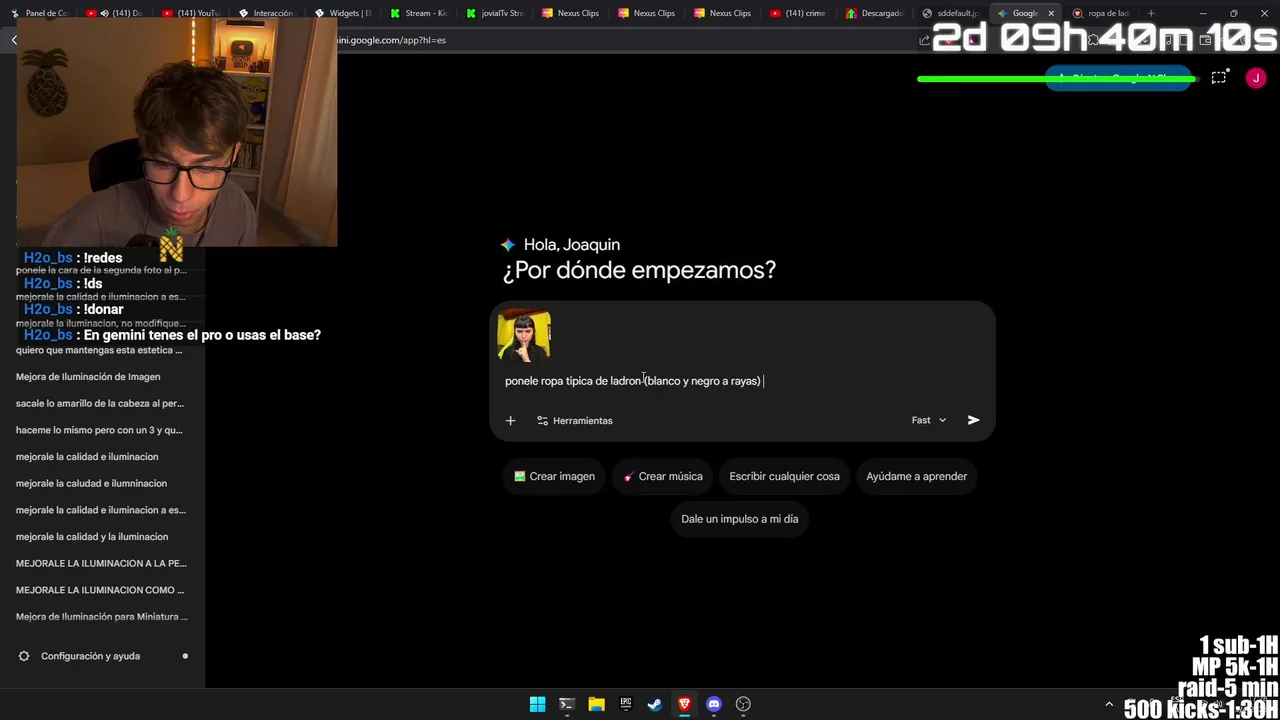Click inside the prompt text field
Viewport: 1280px width, 720px height.
[x=740, y=381]
